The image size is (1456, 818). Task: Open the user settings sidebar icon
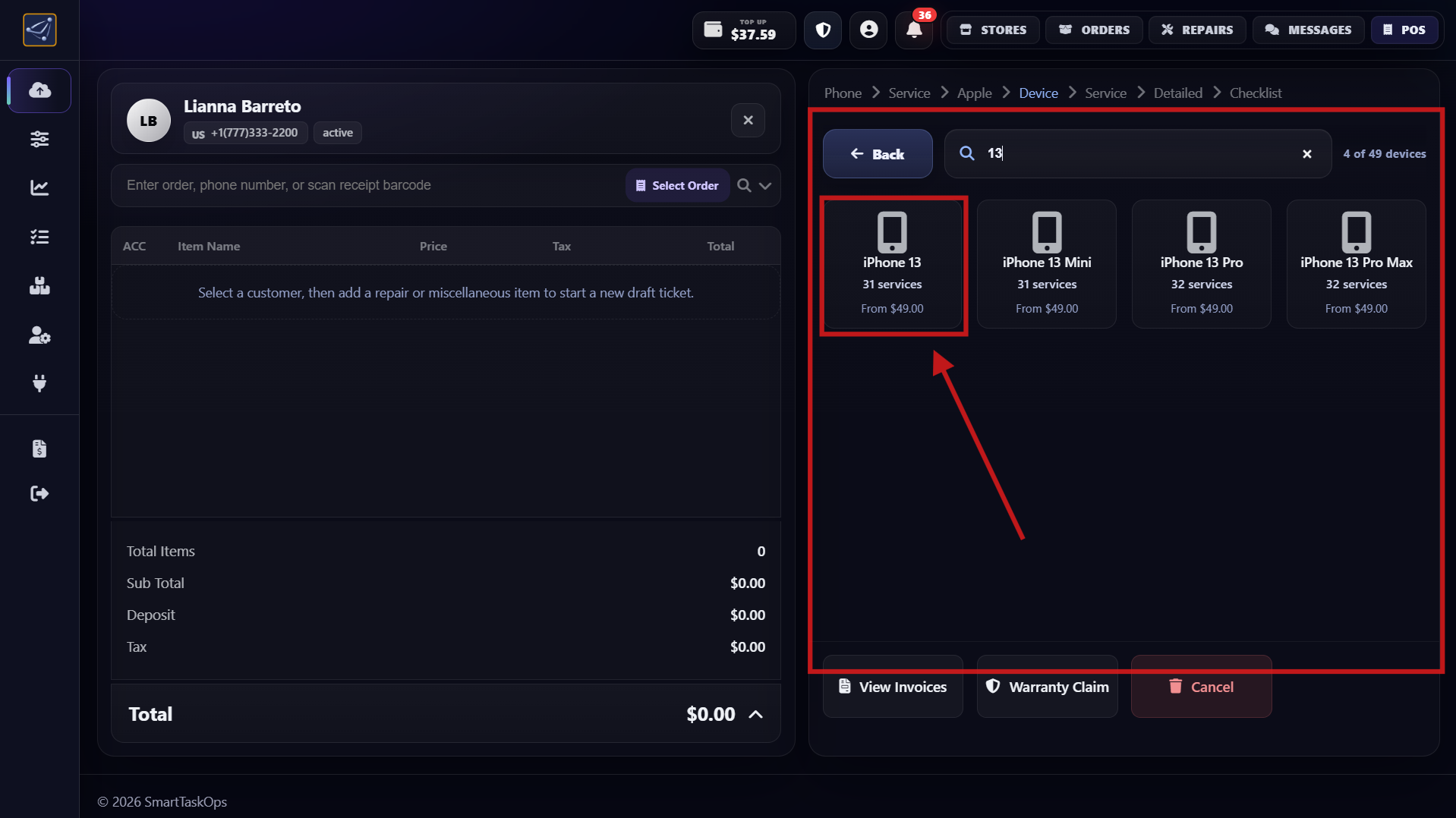click(x=39, y=335)
